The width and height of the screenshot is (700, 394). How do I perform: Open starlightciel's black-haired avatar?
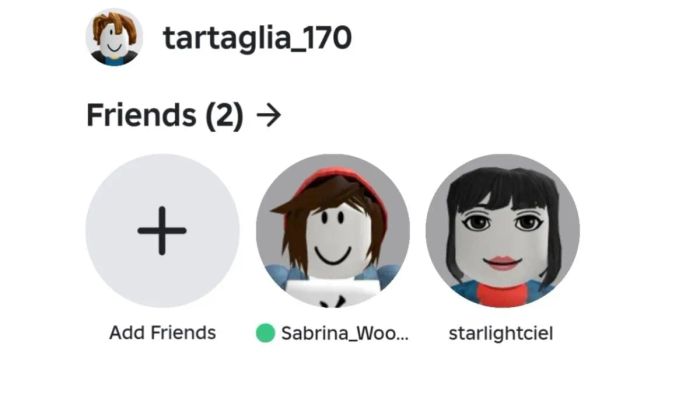pos(503,231)
